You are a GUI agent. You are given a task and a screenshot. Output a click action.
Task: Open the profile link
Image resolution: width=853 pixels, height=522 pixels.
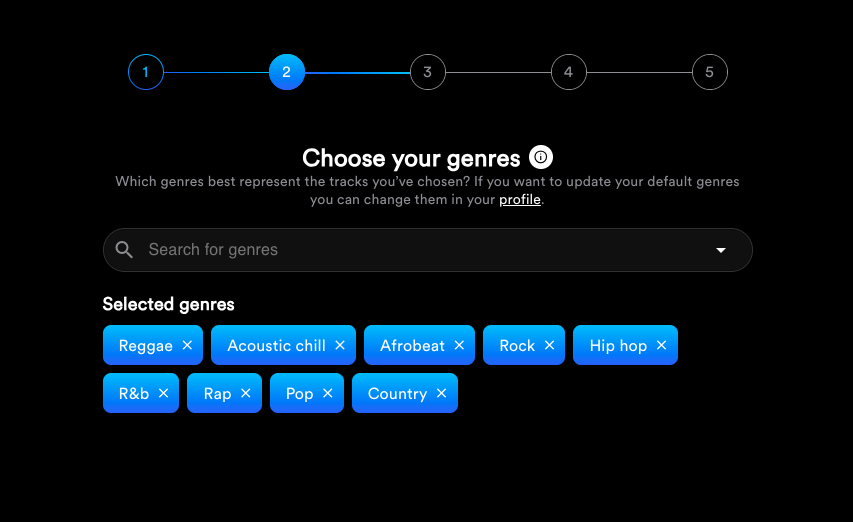coord(520,200)
